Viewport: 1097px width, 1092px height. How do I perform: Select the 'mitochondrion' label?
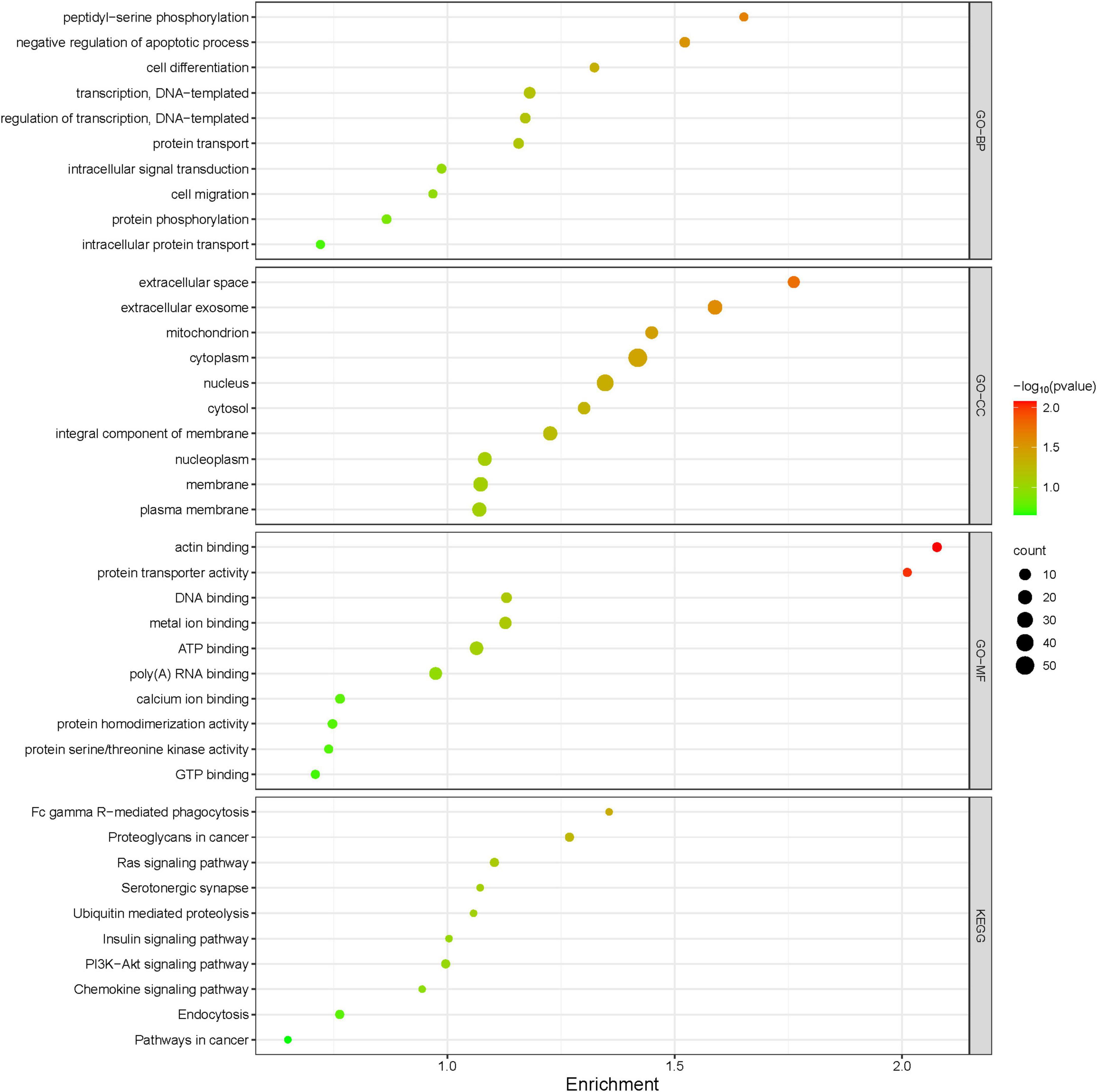207,333
